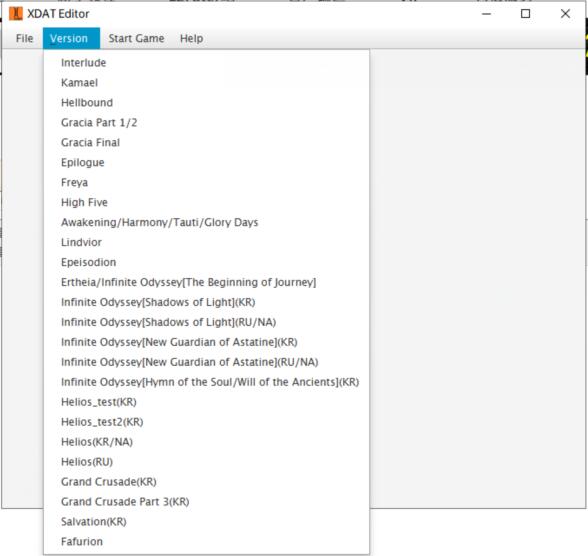The width and height of the screenshot is (588, 556).
Task: Choose the Epilogue version
Action: 206,162
